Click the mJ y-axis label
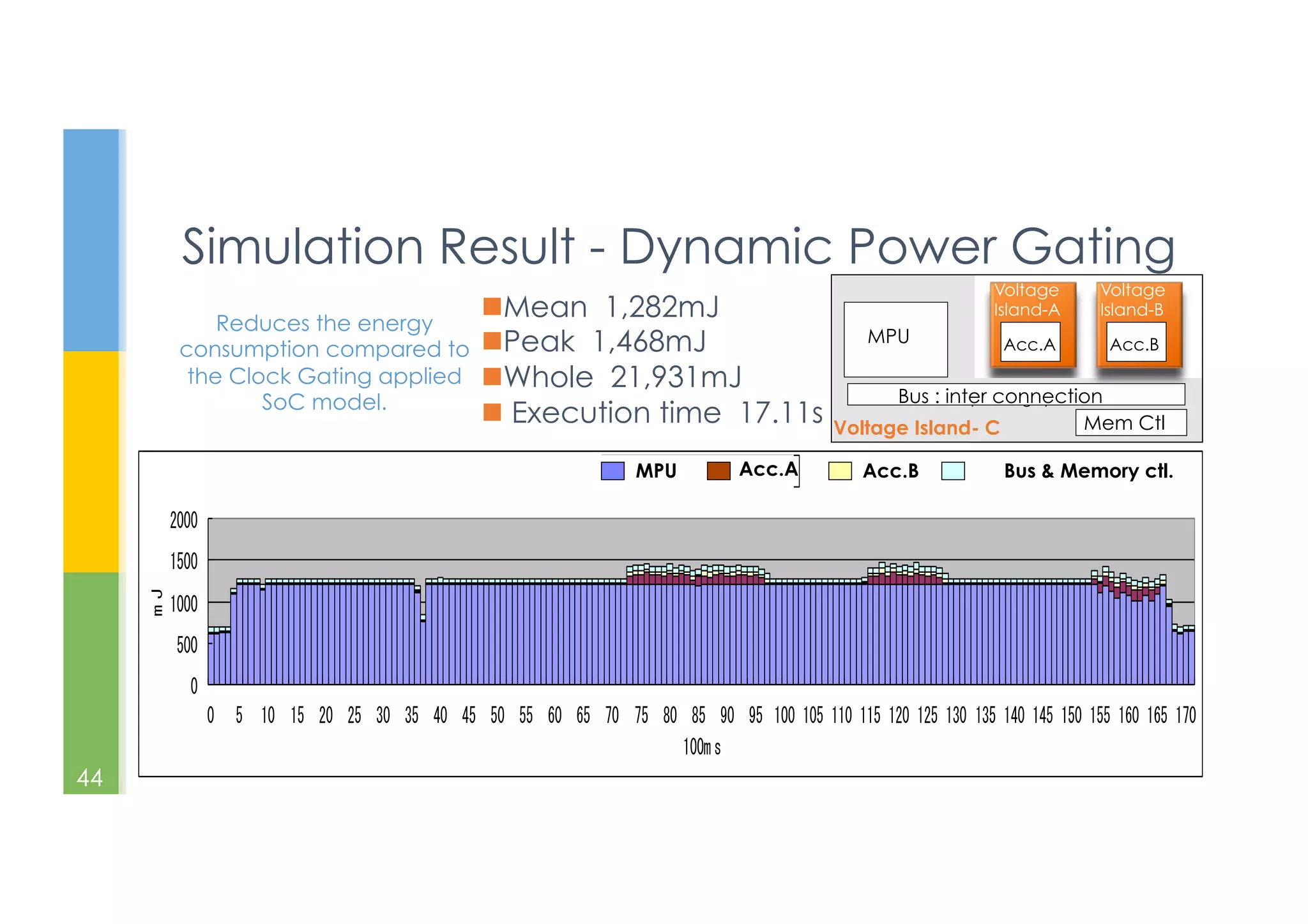Viewport: 1308px width, 924px height. tap(157, 602)
